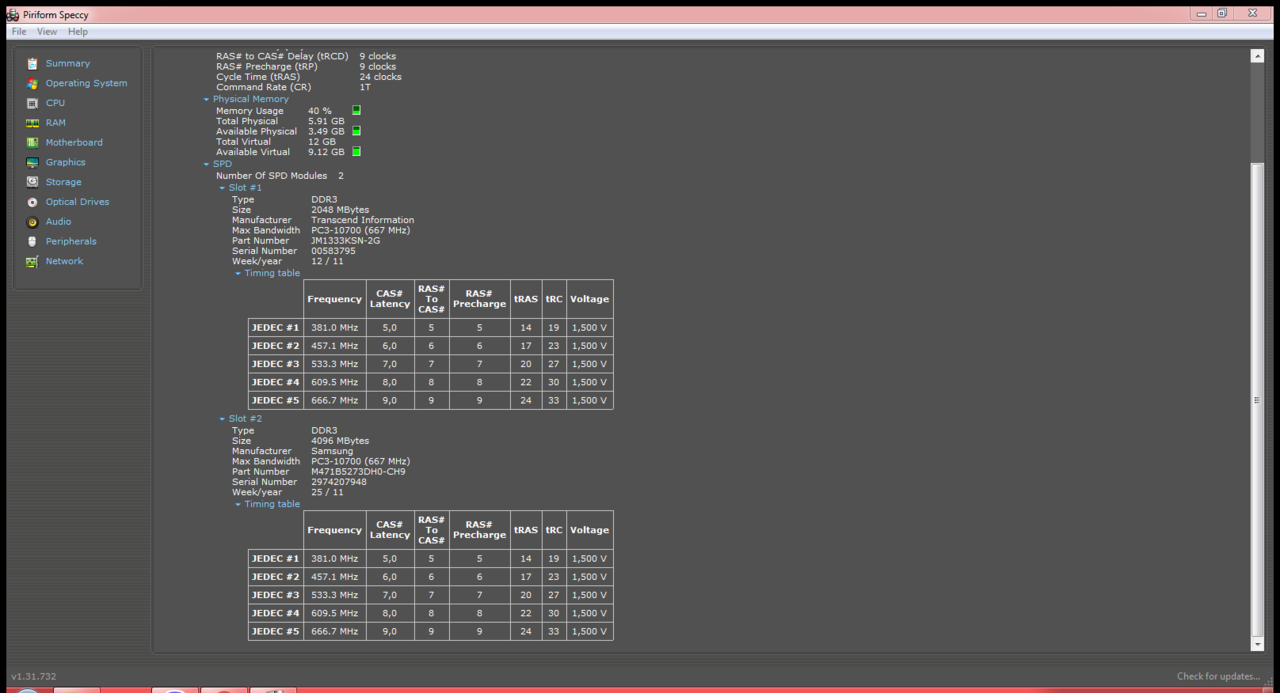Collapse the Timing table under Slot #1
Viewport: 1280px width, 693px height.
(238, 273)
